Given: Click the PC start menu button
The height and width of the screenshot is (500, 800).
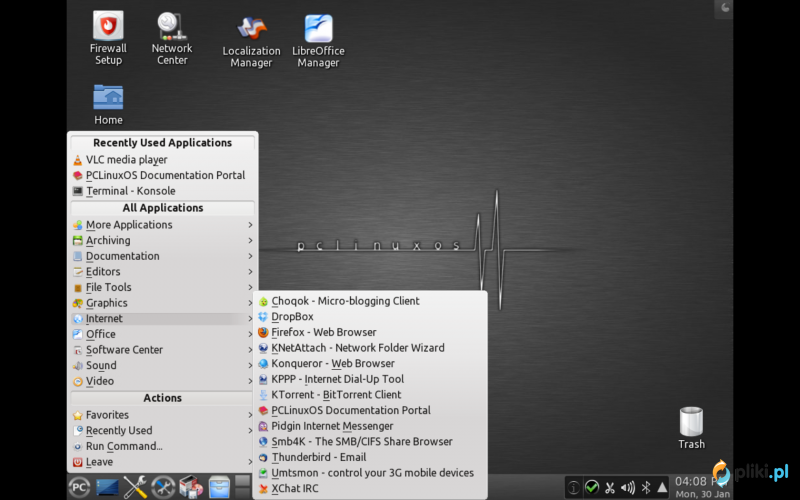Looking at the screenshot, I should pyautogui.click(x=79, y=487).
